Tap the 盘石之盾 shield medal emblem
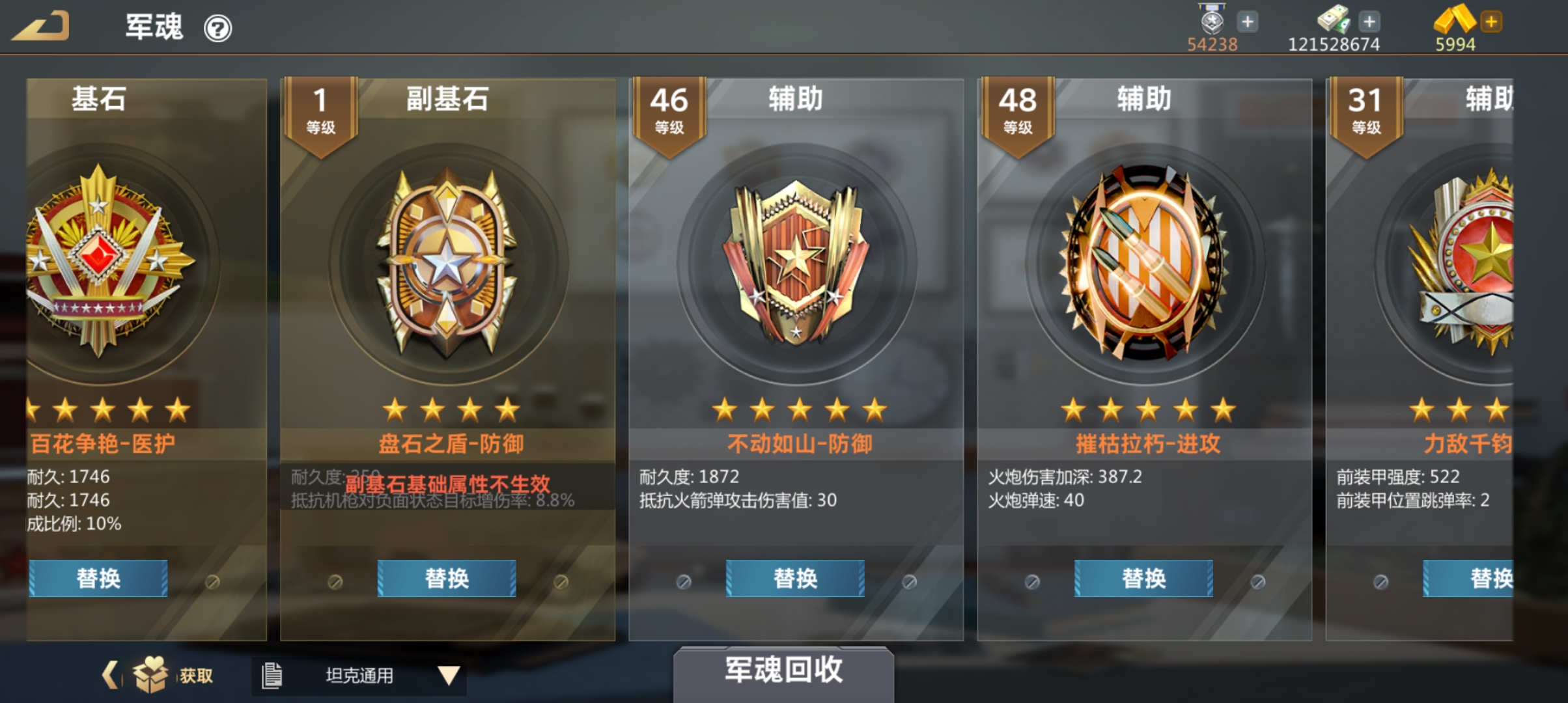 tap(447, 264)
